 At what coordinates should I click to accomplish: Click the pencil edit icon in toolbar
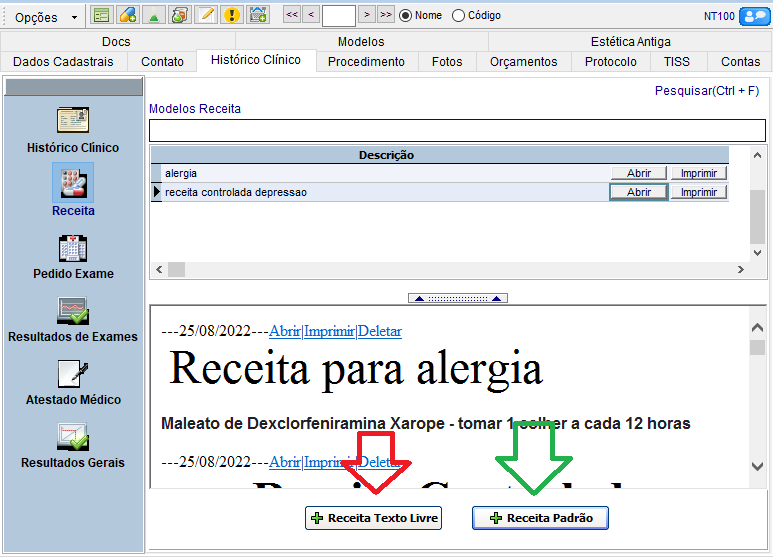click(x=206, y=15)
